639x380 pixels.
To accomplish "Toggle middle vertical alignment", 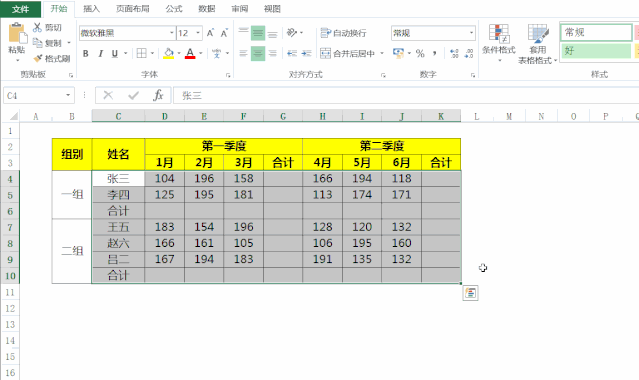I will point(258,33).
